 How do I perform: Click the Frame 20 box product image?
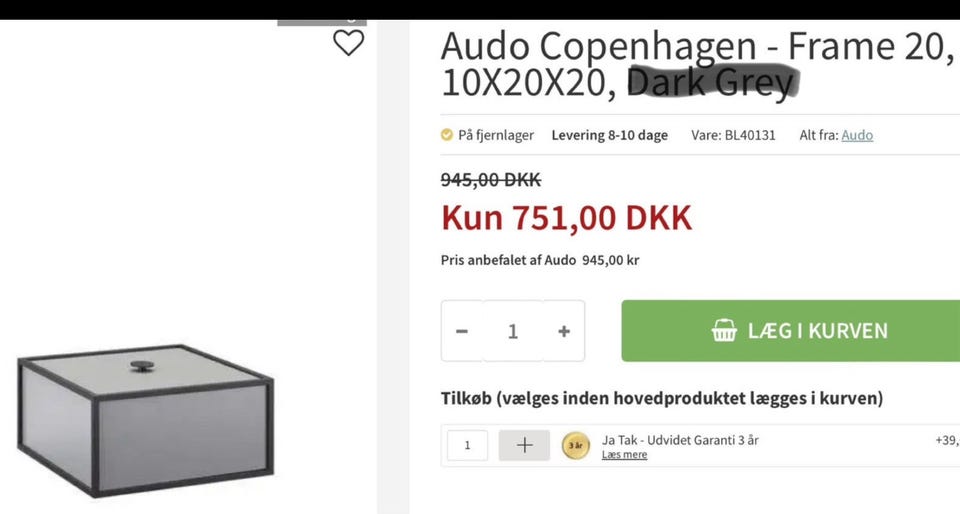point(146,420)
